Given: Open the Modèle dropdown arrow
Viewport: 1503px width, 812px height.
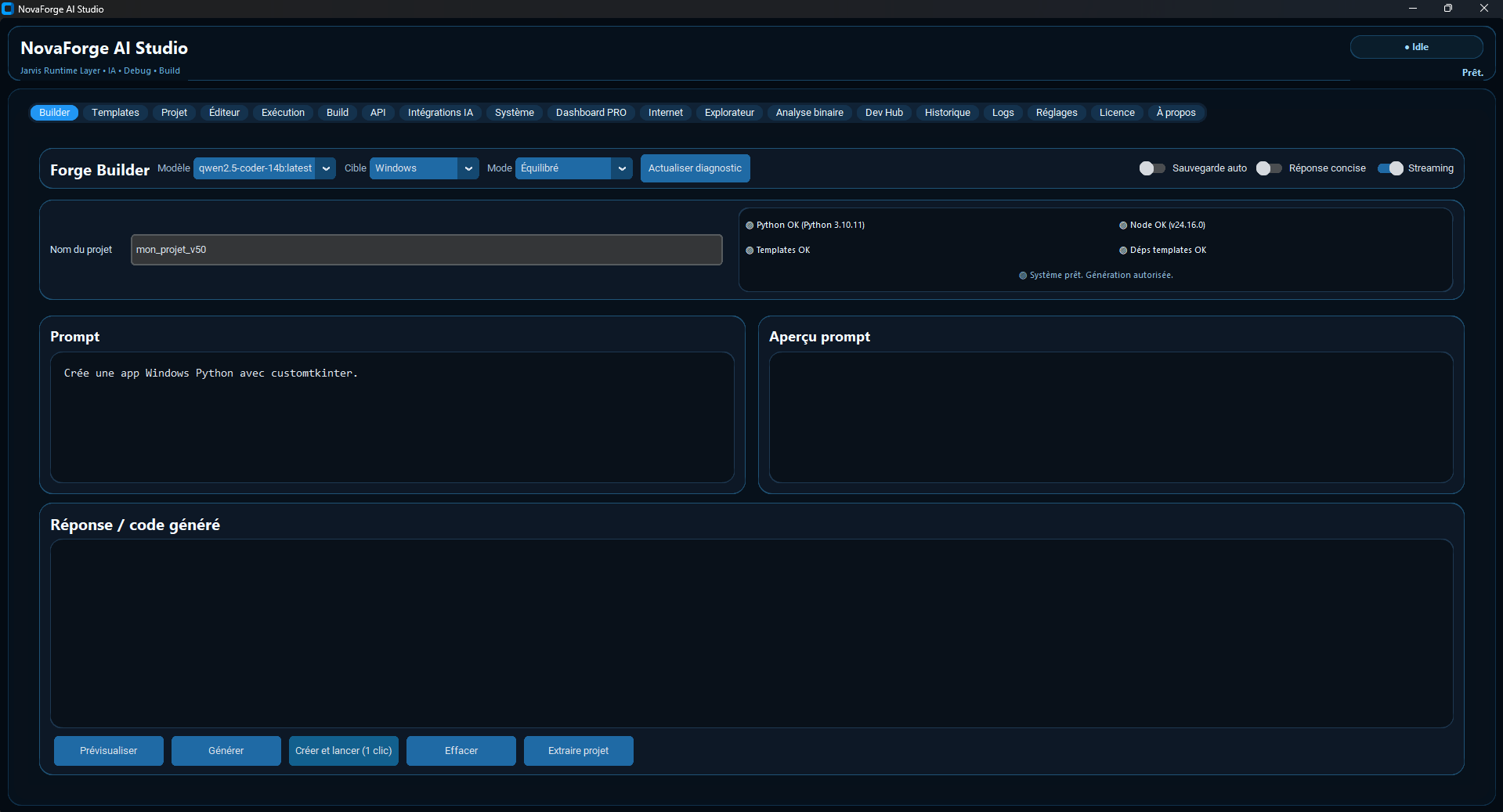Looking at the screenshot, I should 326,168.
